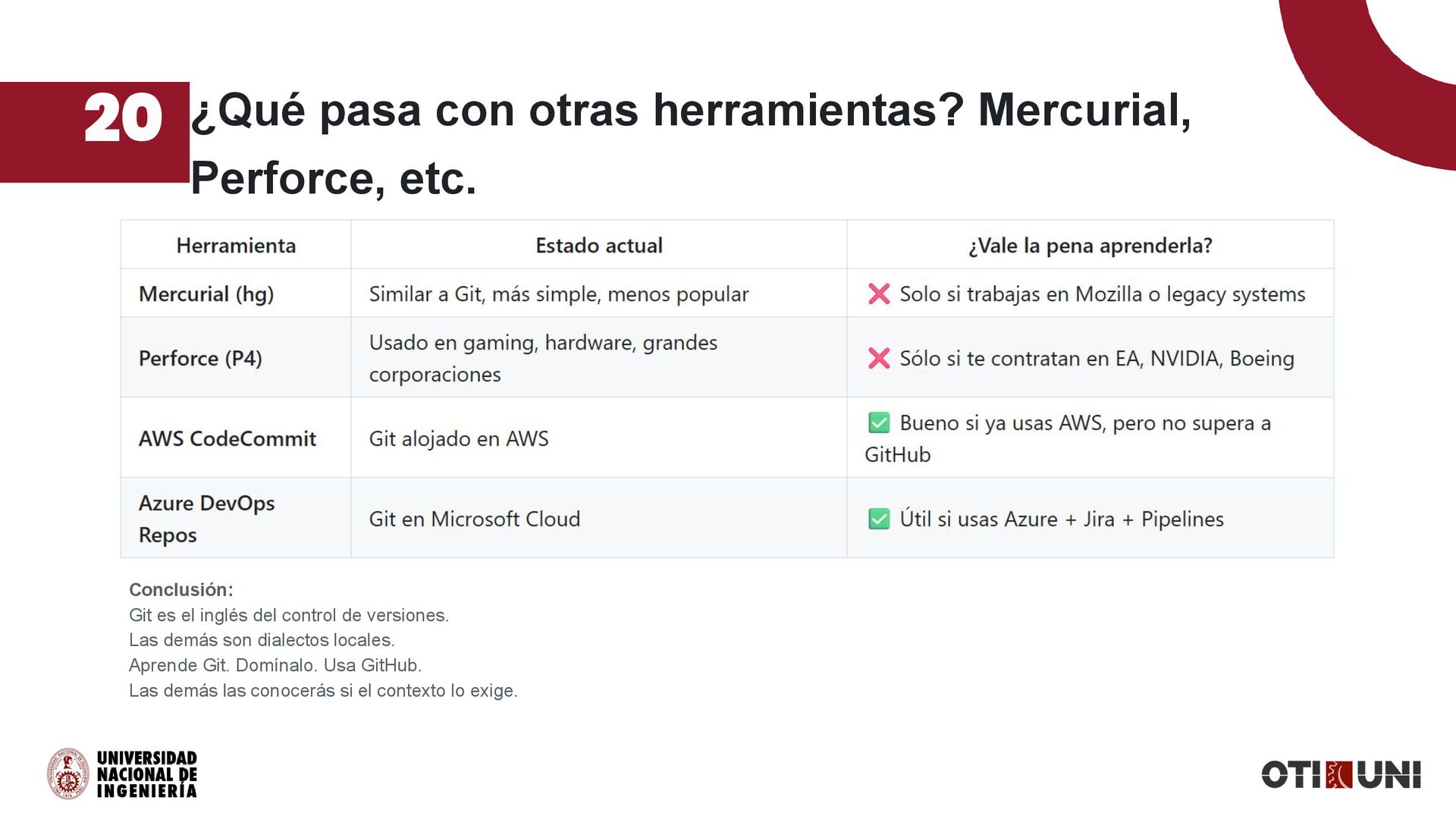This screenshot has width=1456, height=819.
Task: Click the red X icon in Mercurial row
Action: tap(878, 294)
